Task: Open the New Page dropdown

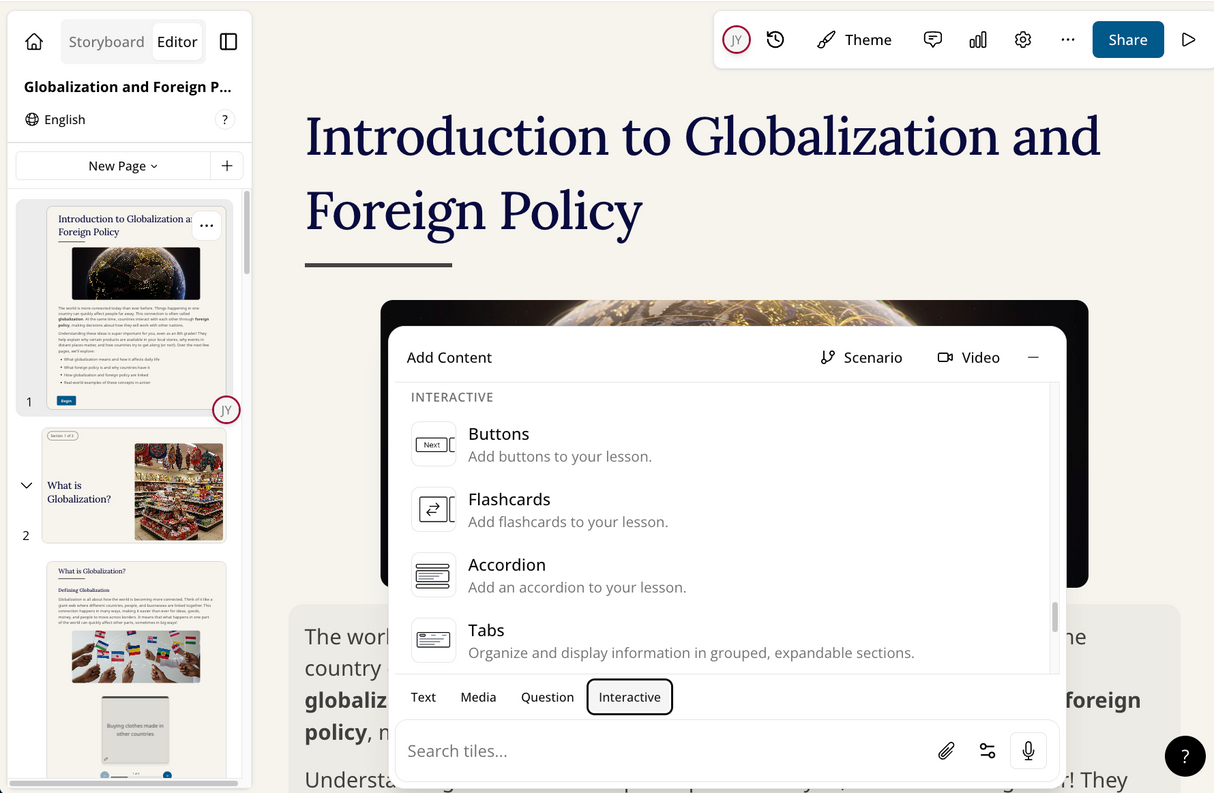Action: (119, 165)
